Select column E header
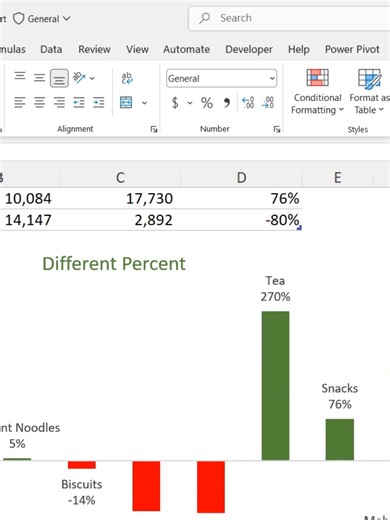Image resolution: width=390 pixels, height=520 pixels. (x=338, y=177)
